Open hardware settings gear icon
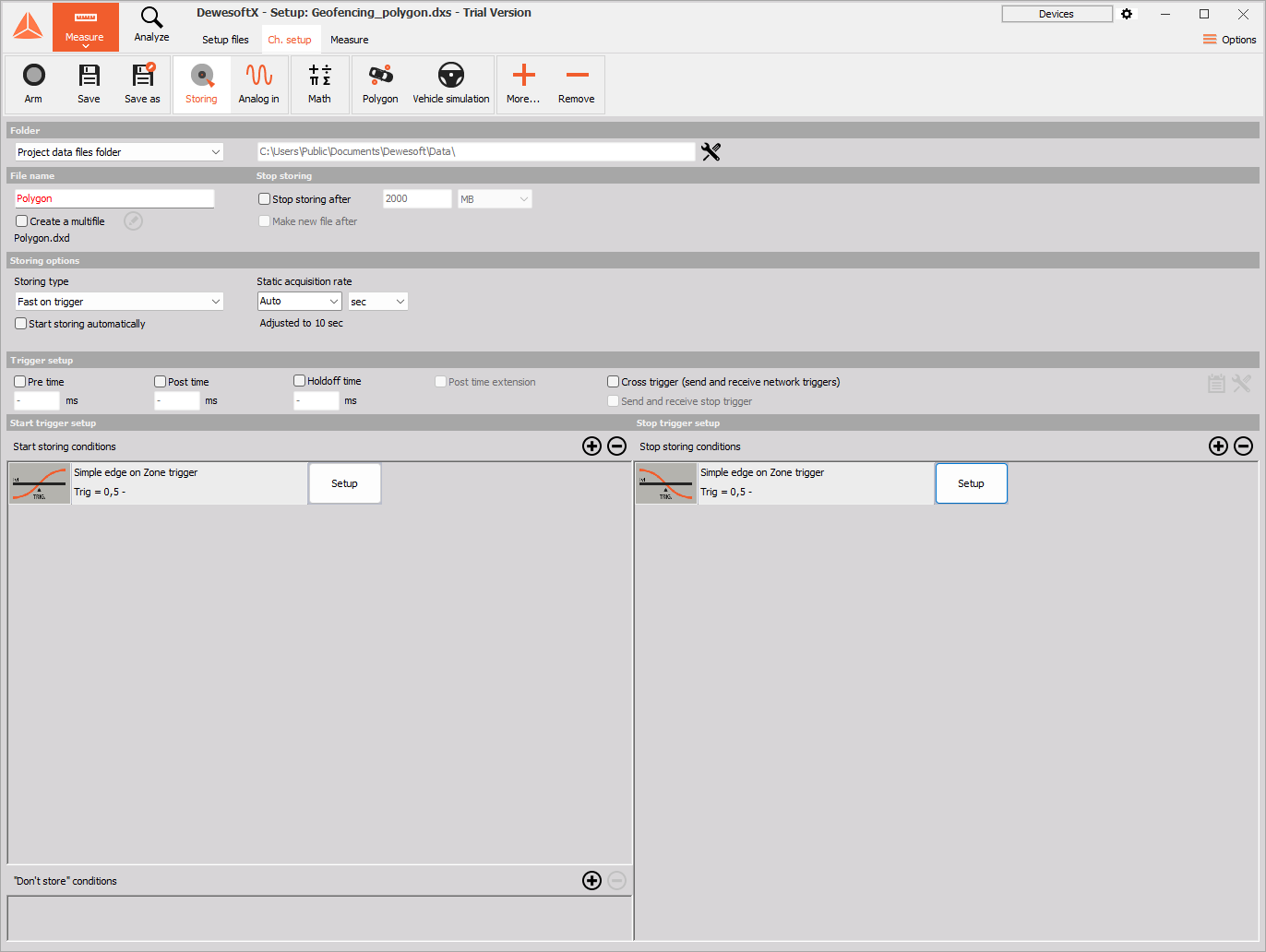1266x952 pixels. point(1127,14)
